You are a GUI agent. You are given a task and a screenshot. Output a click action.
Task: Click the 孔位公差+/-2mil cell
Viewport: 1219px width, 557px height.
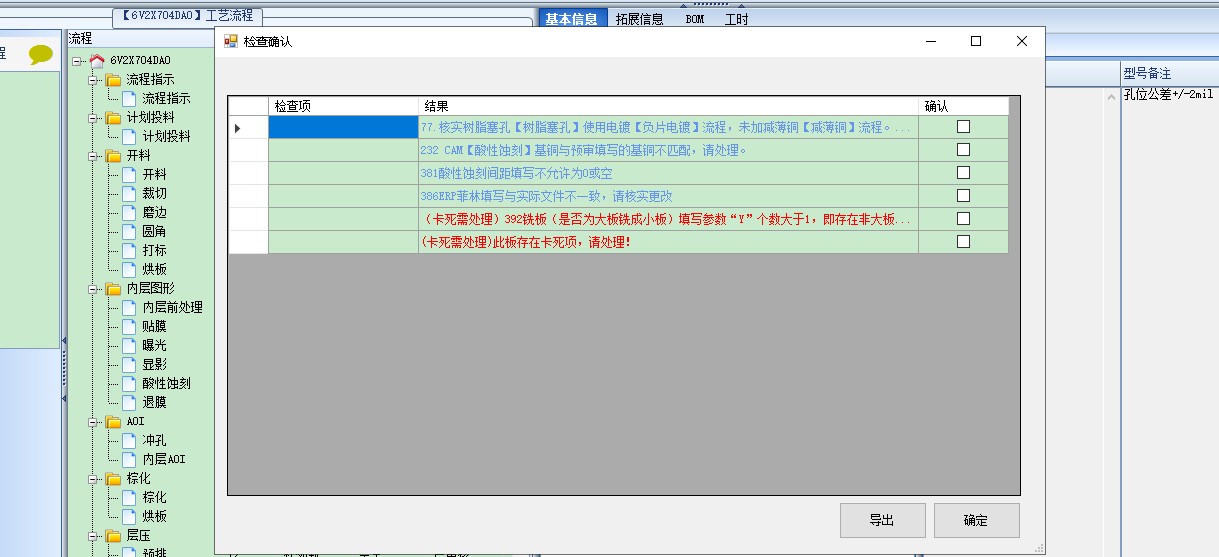[1169, 95]
